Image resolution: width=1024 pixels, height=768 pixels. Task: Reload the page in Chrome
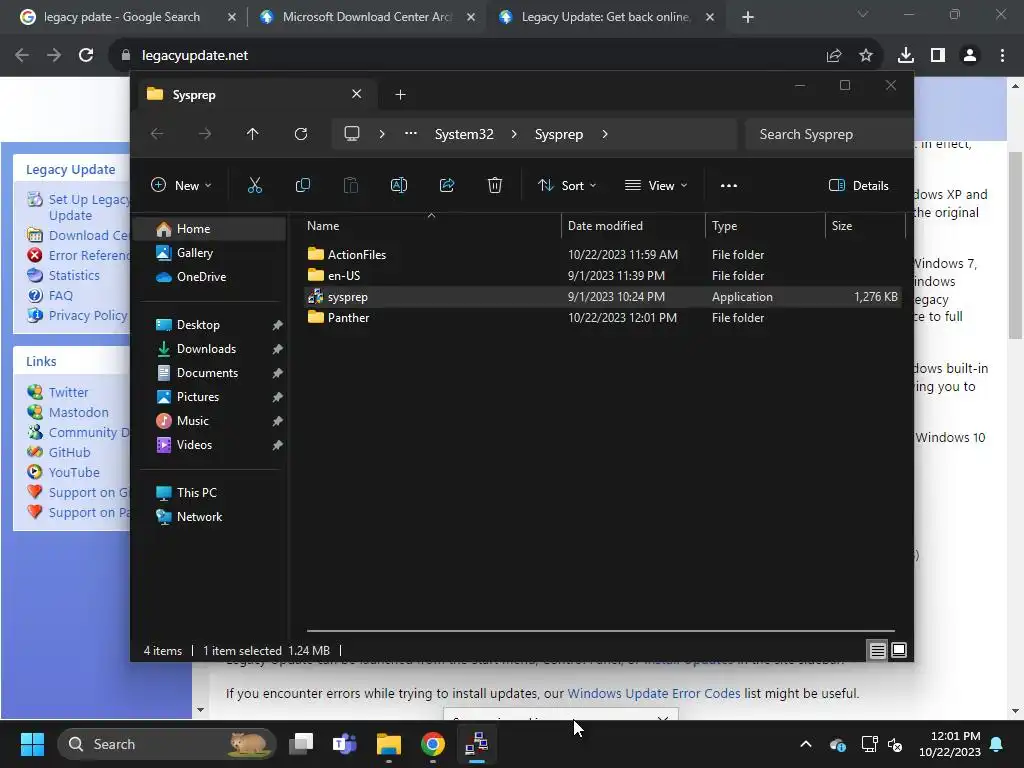pos(86,56)
